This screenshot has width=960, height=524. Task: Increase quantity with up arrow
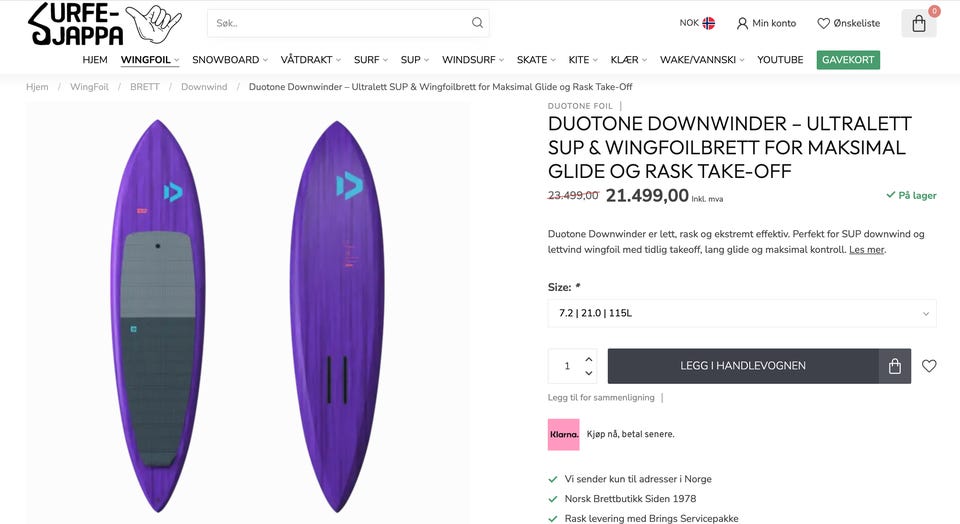[589, 359]
